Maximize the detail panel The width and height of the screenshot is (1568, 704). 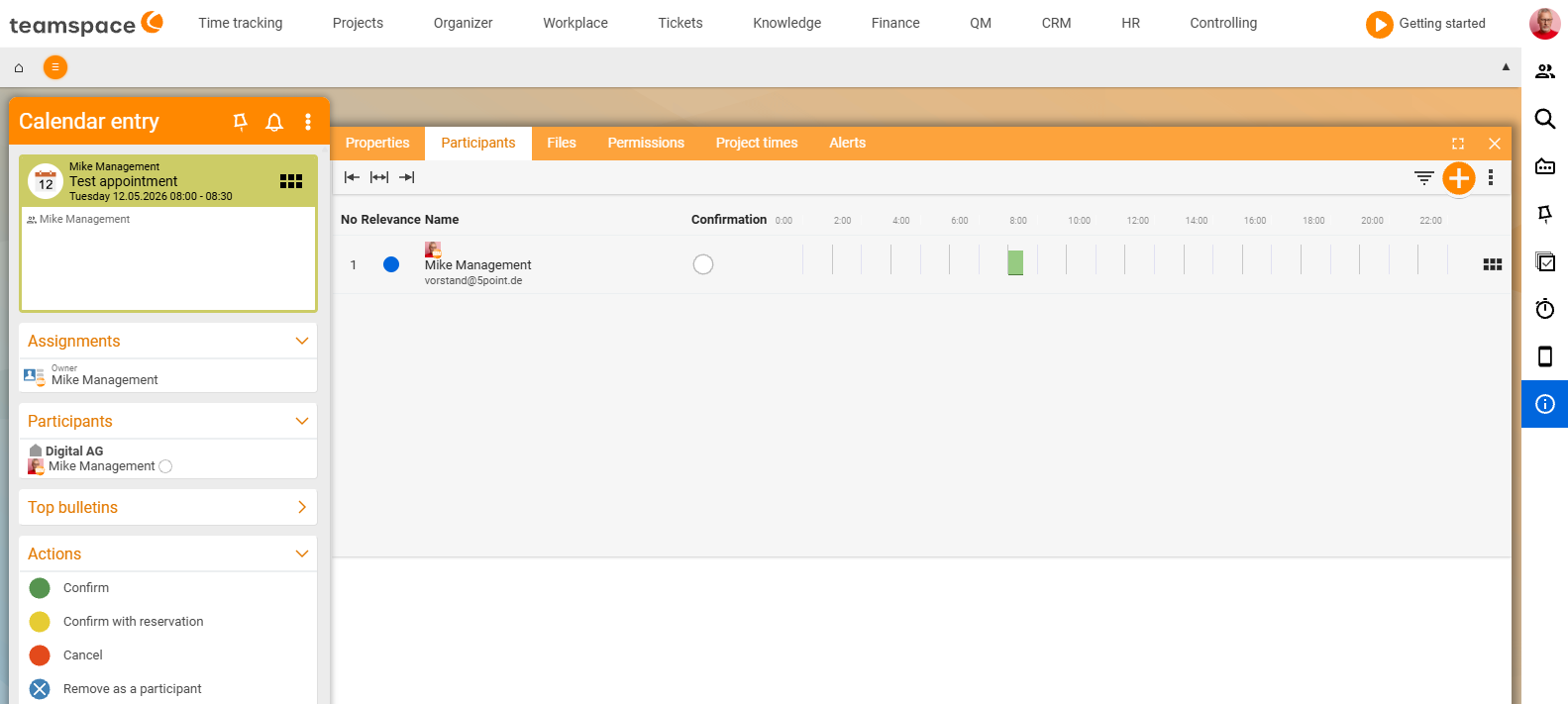tap(1458, 144)
